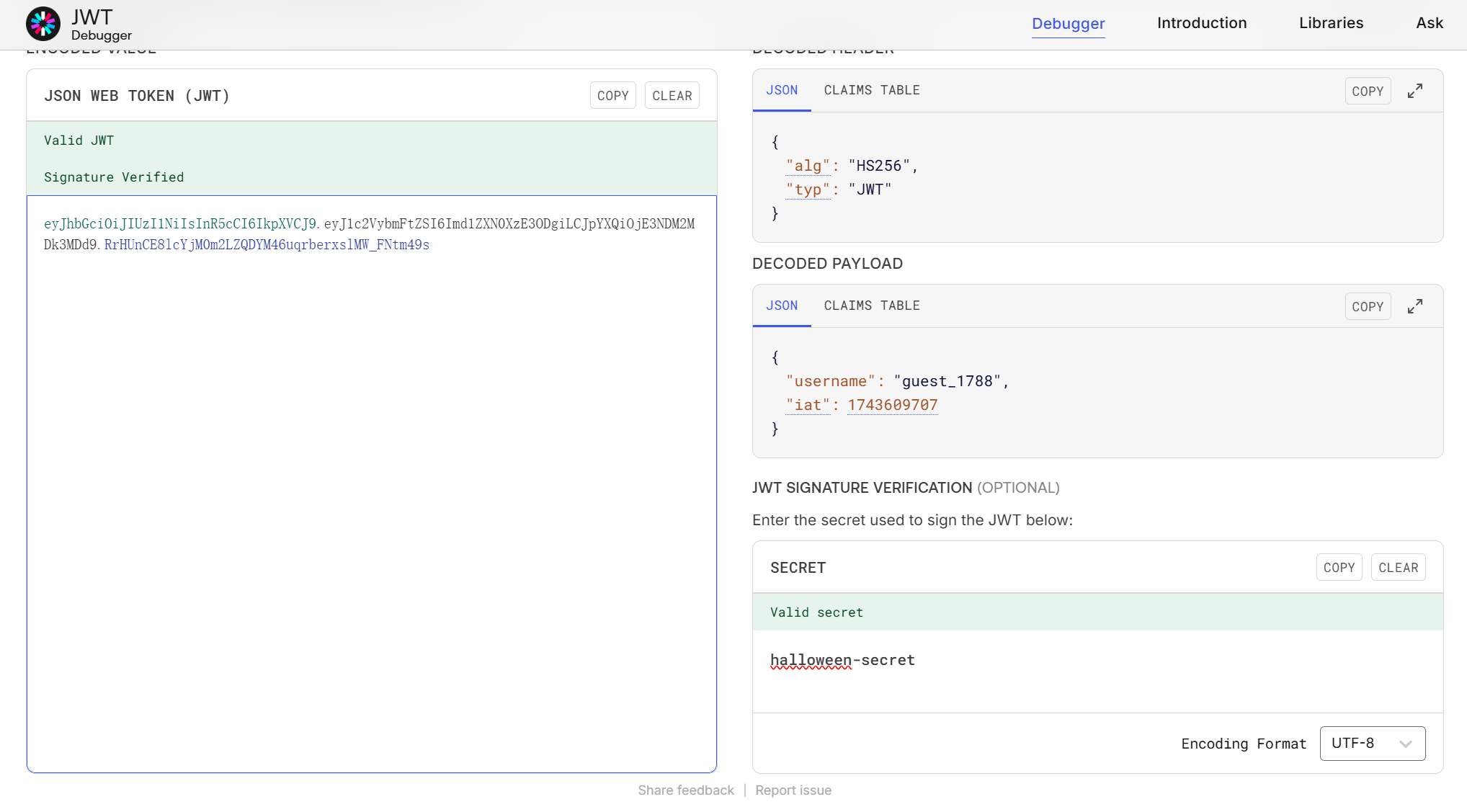Switch payload view to Claims Table tab

click(871, 305)
